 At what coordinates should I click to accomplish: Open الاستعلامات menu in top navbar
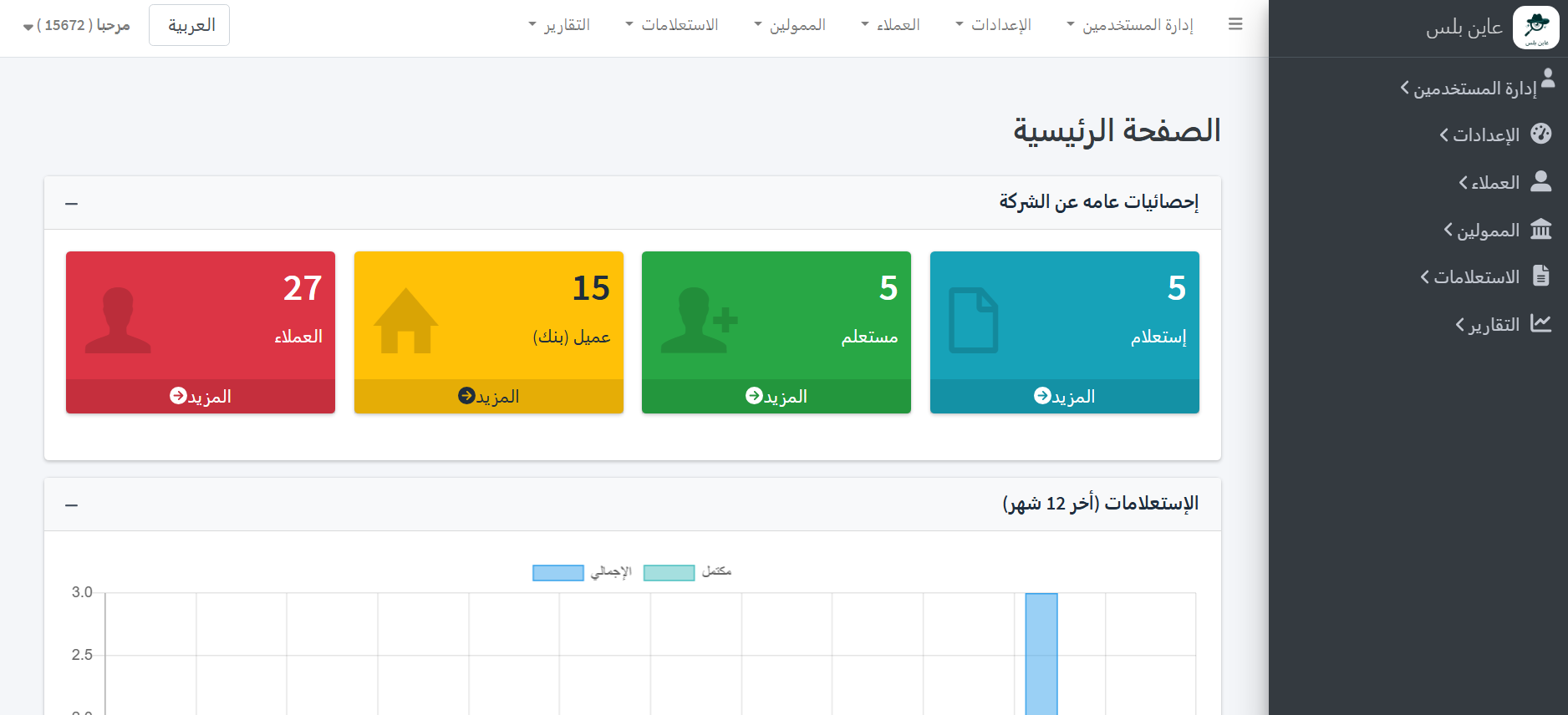(x=672, y=25)
